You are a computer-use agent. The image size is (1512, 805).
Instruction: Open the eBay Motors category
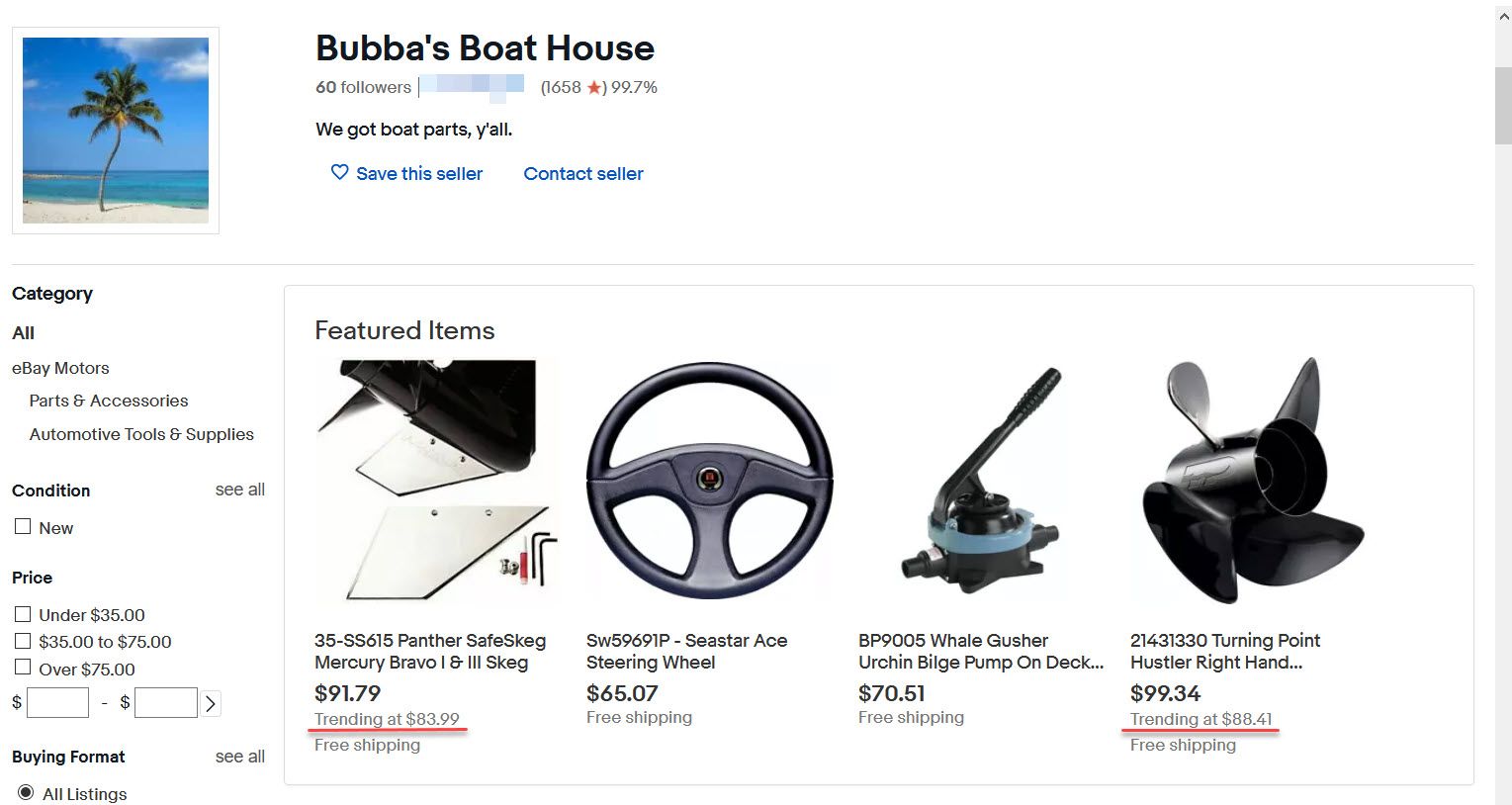pyautogui.click(x=60, y=368)
